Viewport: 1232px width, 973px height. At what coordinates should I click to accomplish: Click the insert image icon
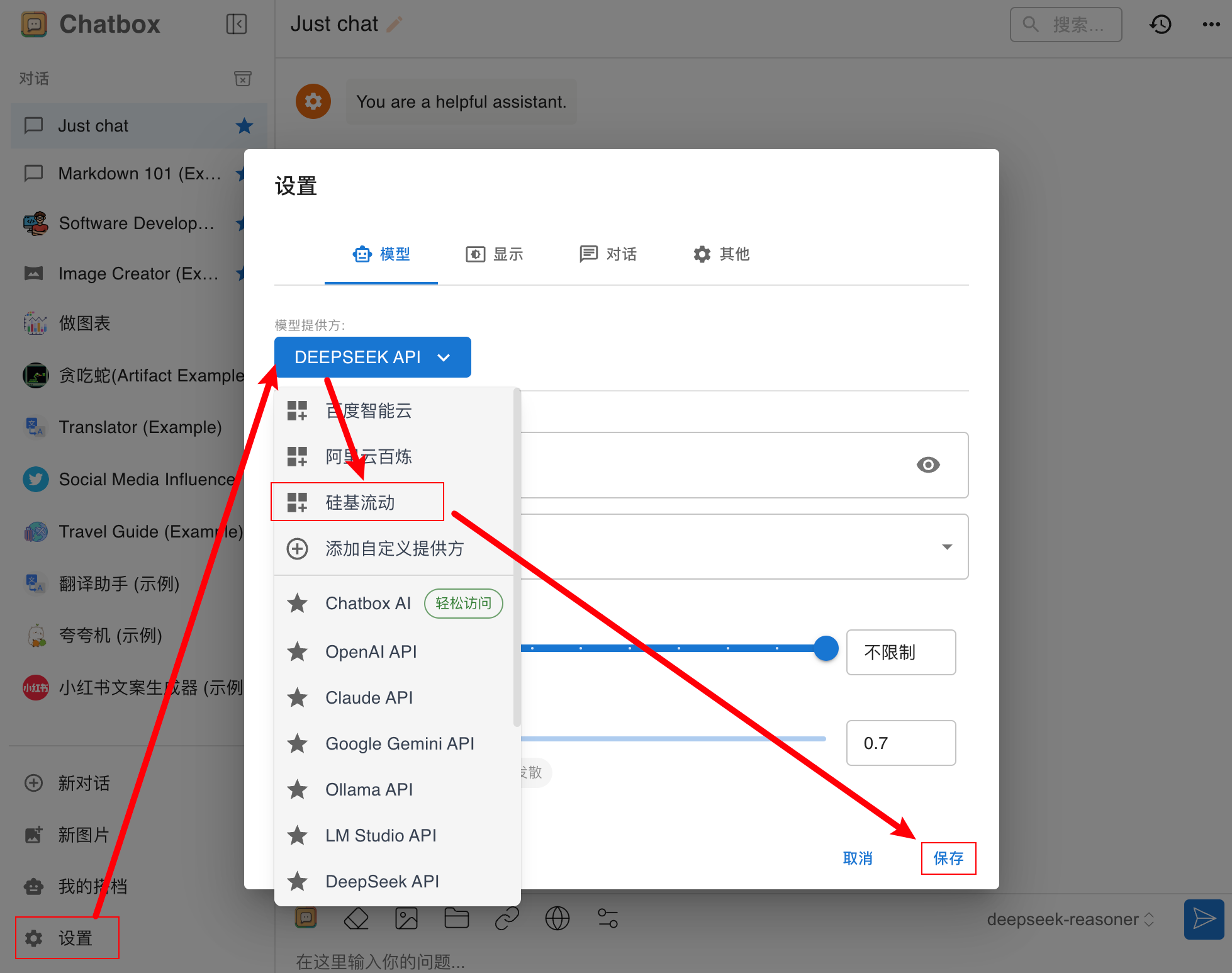(x=406, y=919)
